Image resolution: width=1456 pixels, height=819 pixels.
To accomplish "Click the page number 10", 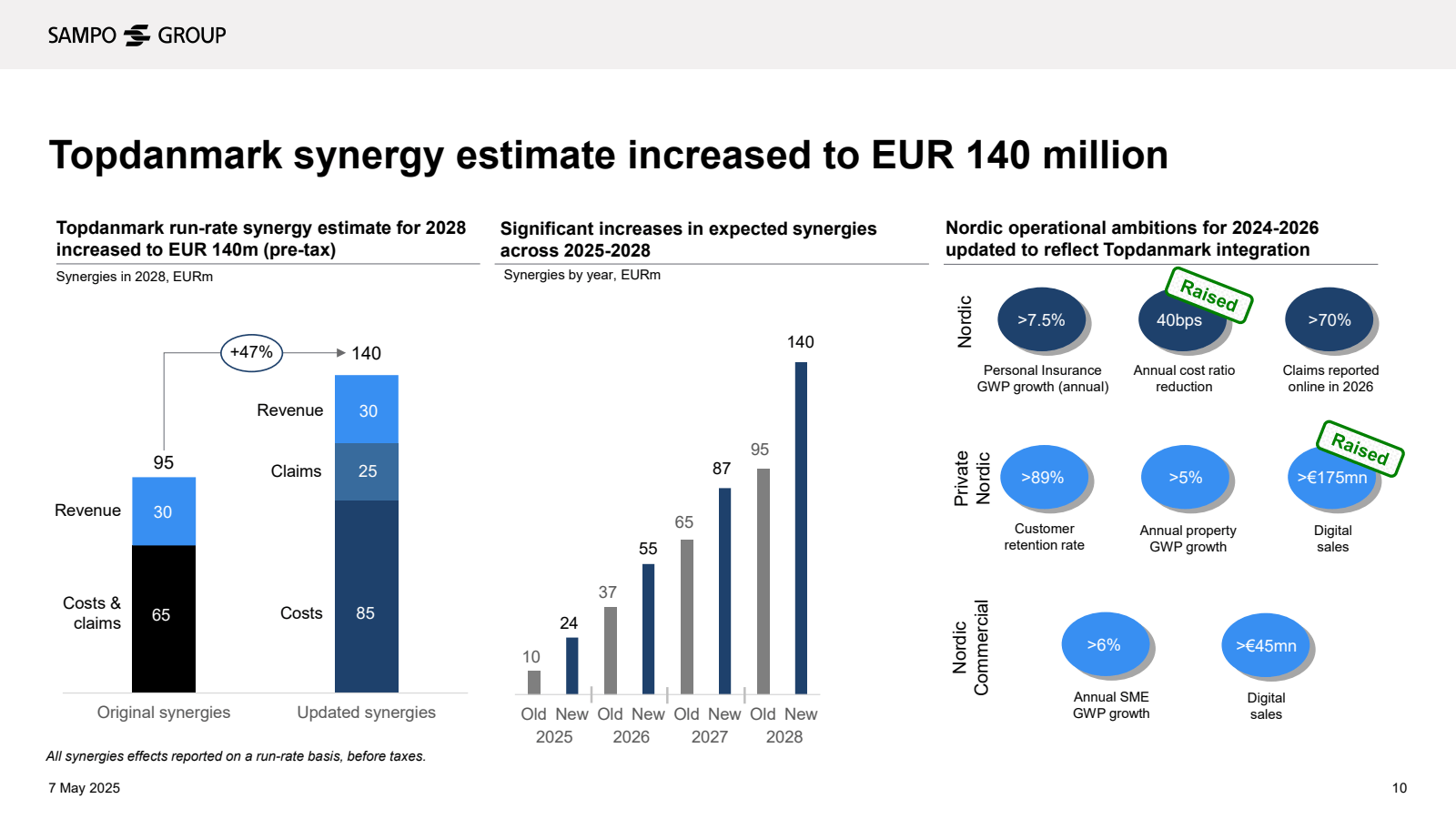I will coord(1400,788).
